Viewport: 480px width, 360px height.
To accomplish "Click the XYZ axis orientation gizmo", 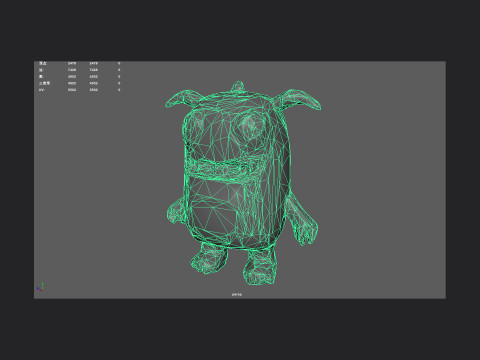I will coord(40,287).
